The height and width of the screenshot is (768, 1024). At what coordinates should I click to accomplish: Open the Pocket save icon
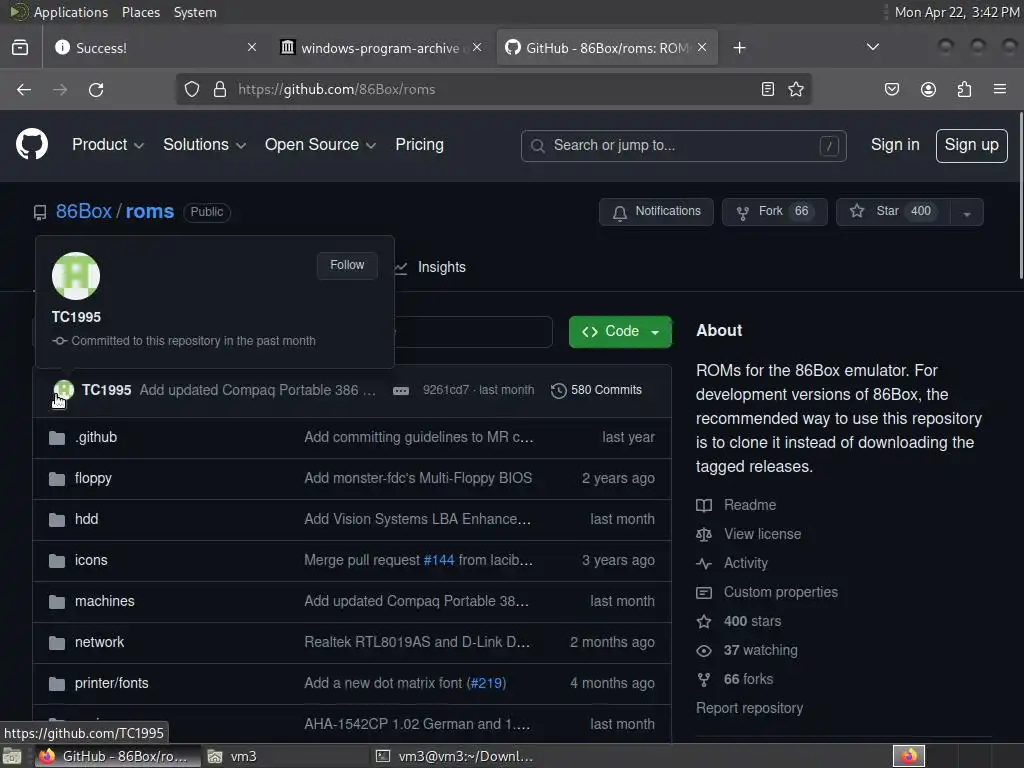point(892,89)
